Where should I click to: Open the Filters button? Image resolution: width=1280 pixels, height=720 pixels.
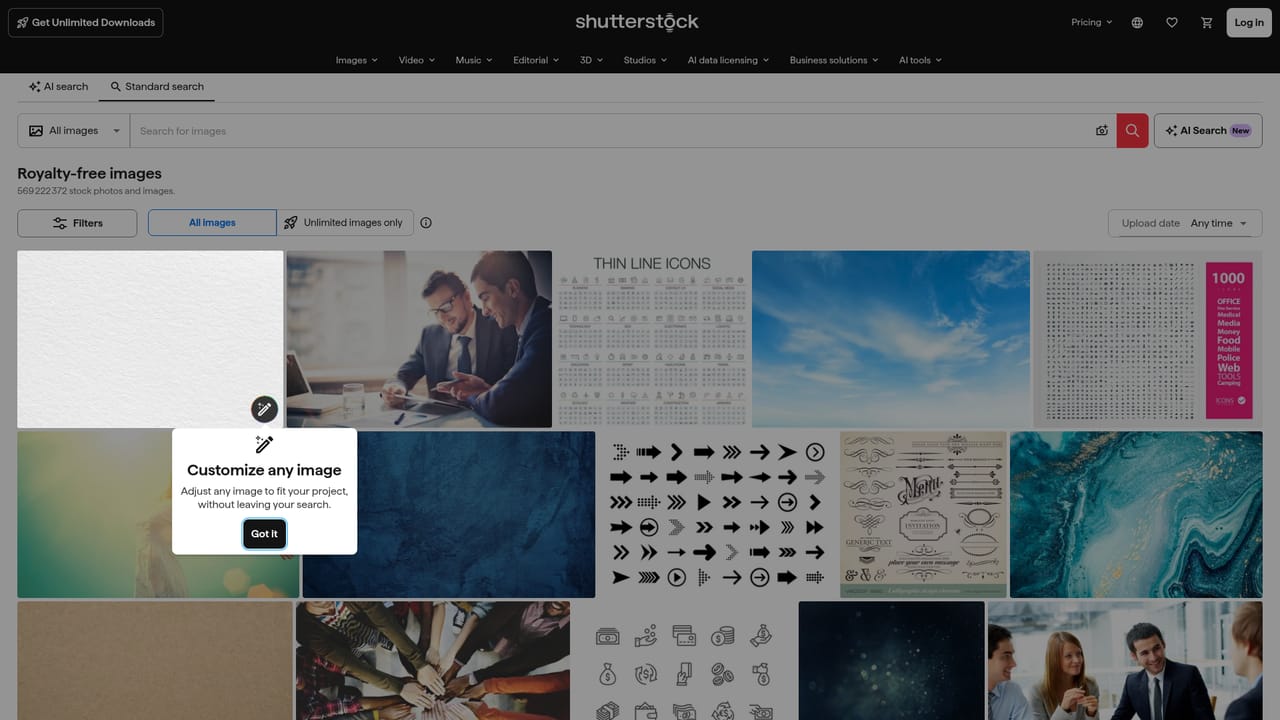(x=77, y=223)
